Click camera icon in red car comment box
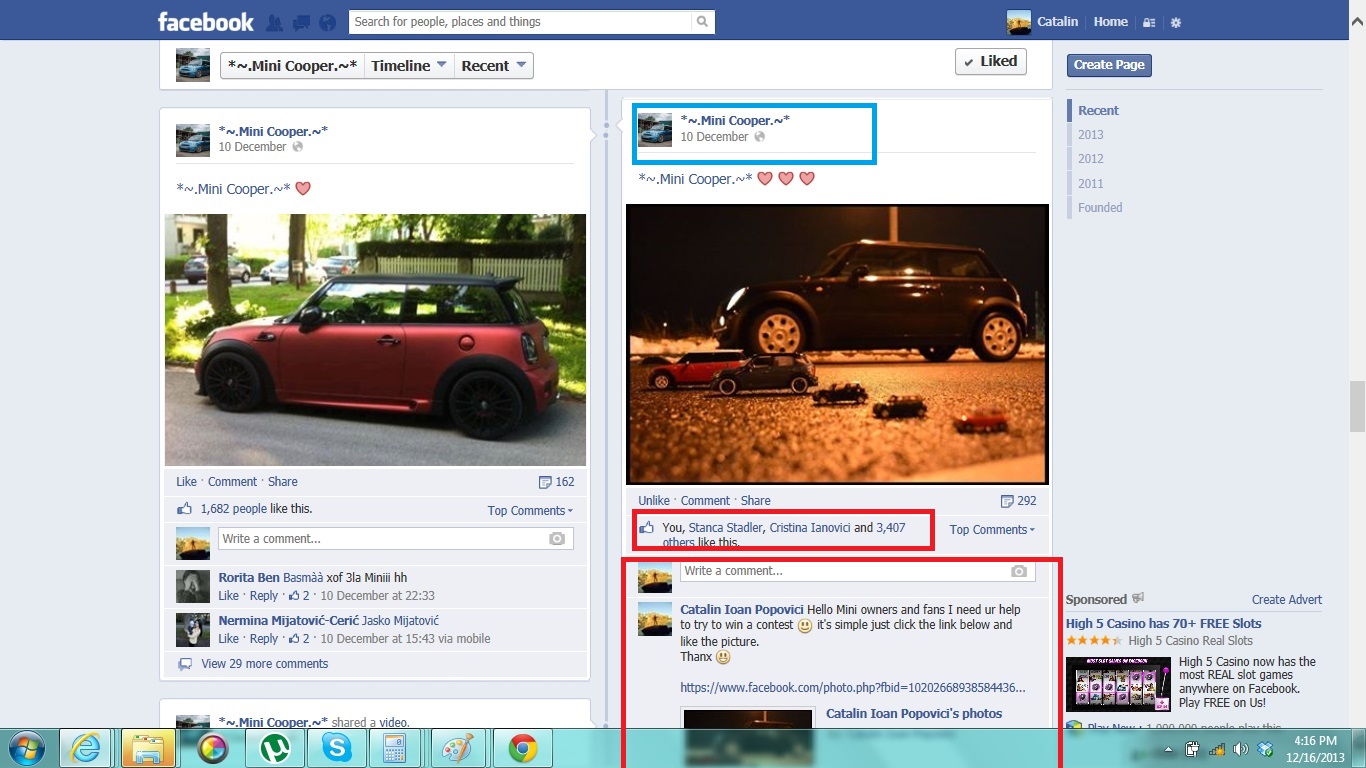 coord(557,539)
